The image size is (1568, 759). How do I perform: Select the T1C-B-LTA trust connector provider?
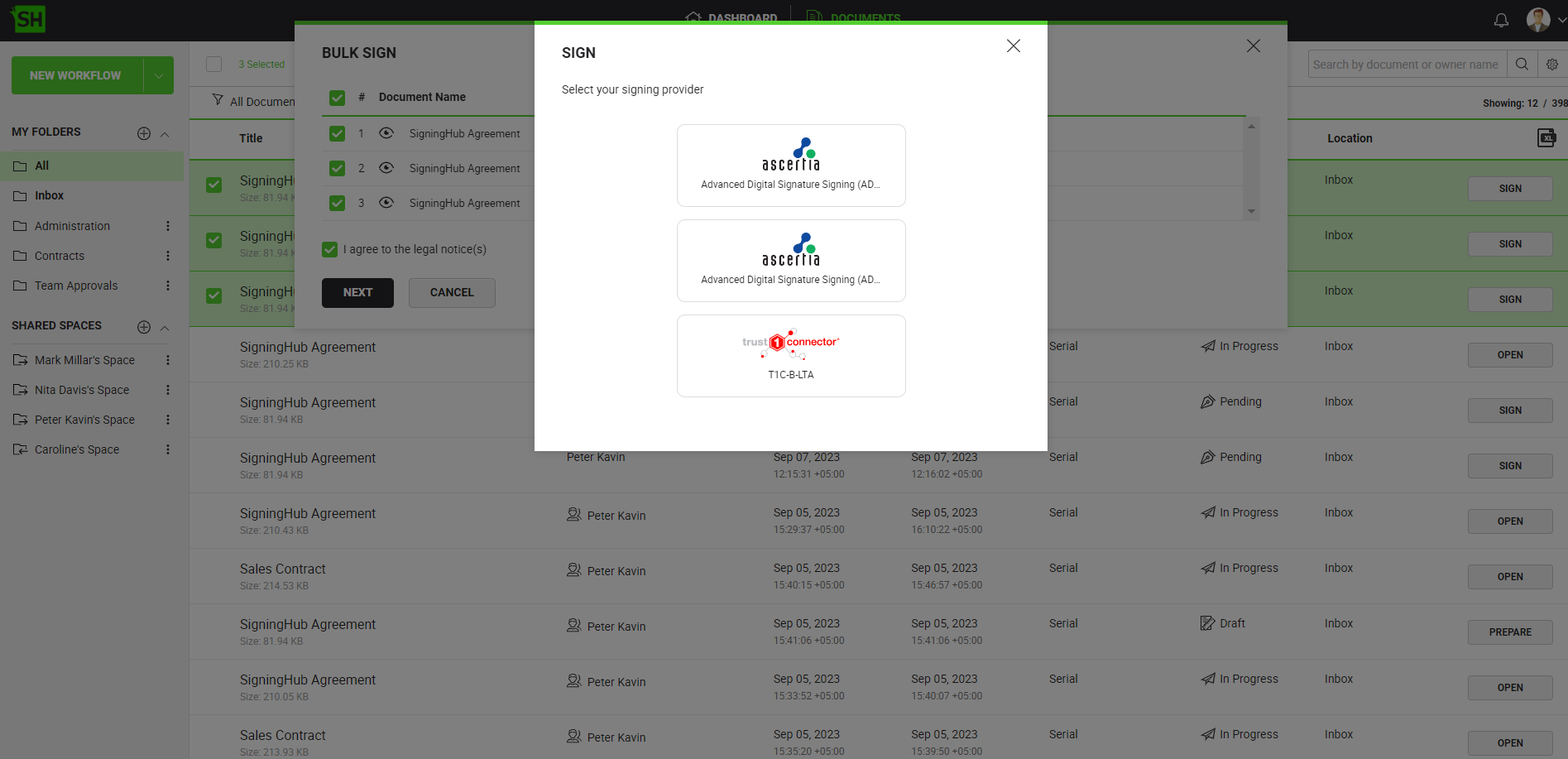tap(790, 355)
